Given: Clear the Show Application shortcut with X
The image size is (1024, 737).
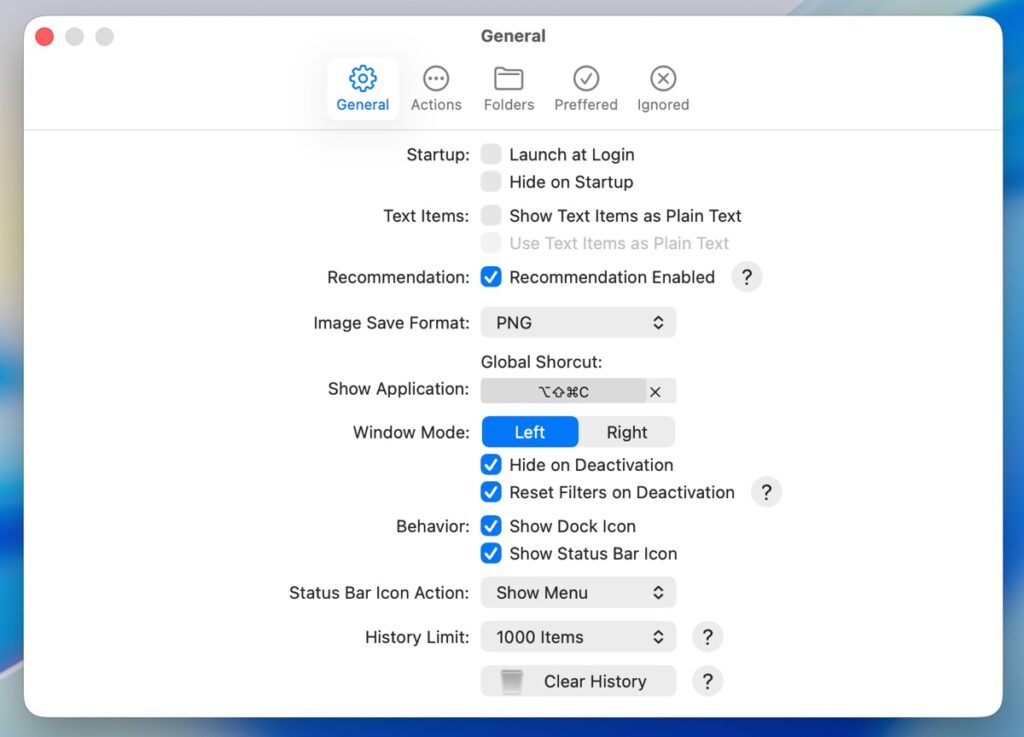Looking at the screenshot, I should 655,392.
